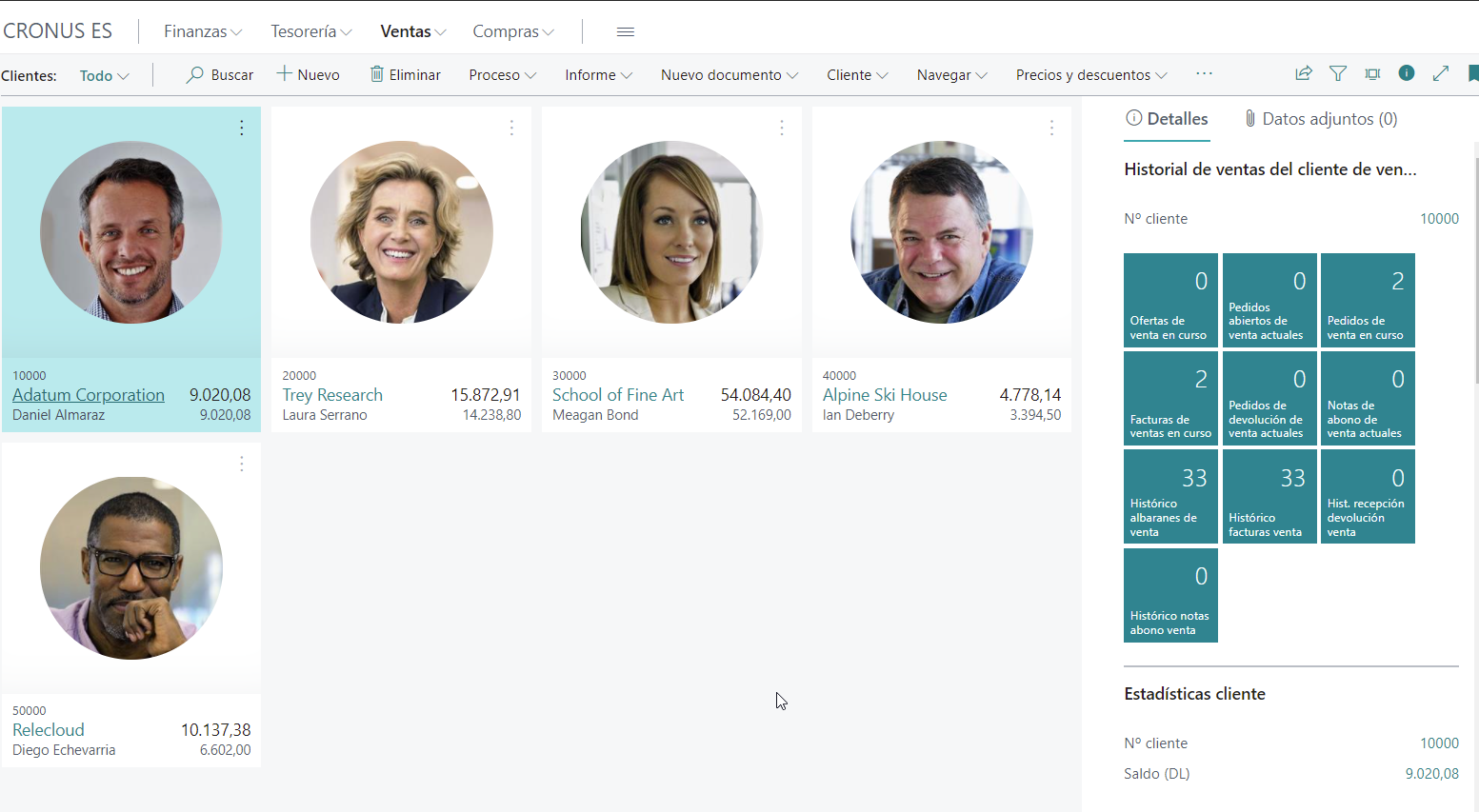The width and height of the screenshot is (1479, 812).
Task: Open the filter pane funnel icon
Action: coord(1338,73)
